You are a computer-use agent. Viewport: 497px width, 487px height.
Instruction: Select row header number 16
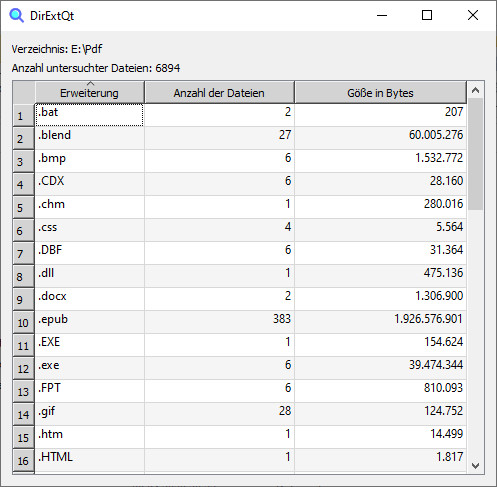[x=23, y=460]
